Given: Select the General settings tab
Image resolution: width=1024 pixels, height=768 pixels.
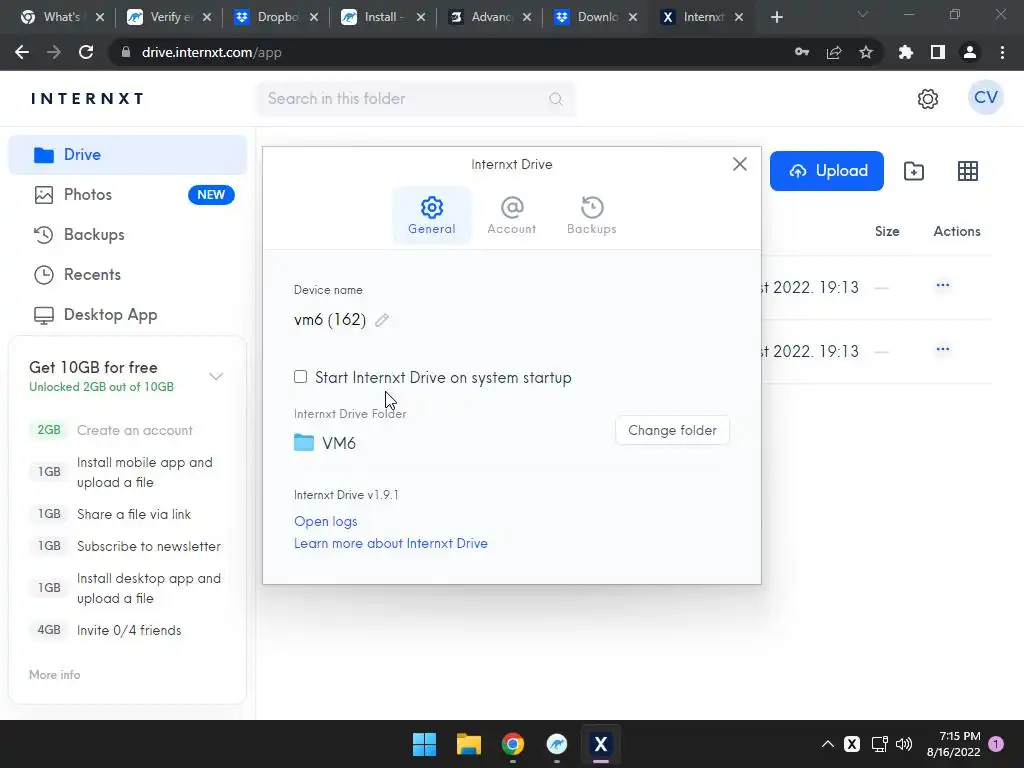Looking at the screenshot, I should pyautogui.click(x=432, y=216).
